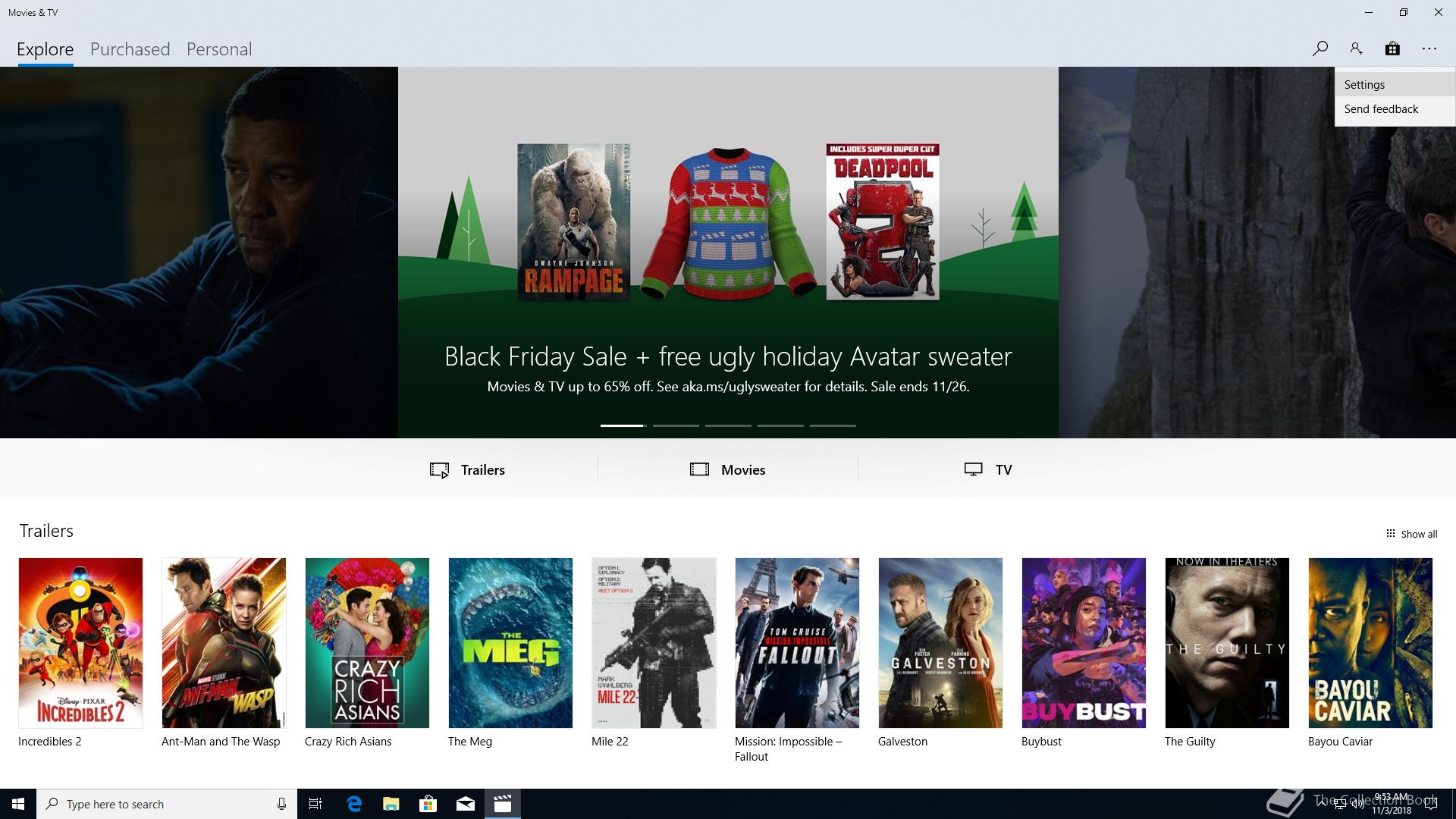This screenshot has height=819, width=1456.
Task: Open the Buybust poster
Action: tap(1084, 643)
